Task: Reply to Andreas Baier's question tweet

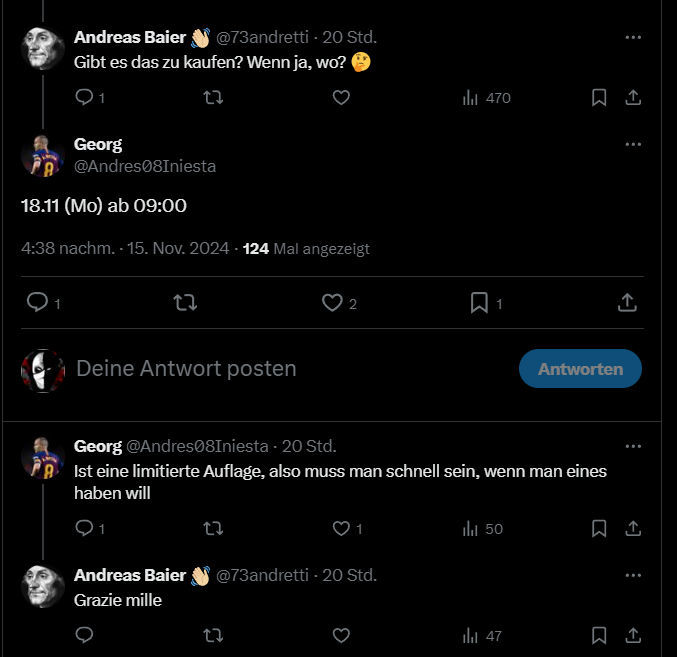Action: point(85,97)
